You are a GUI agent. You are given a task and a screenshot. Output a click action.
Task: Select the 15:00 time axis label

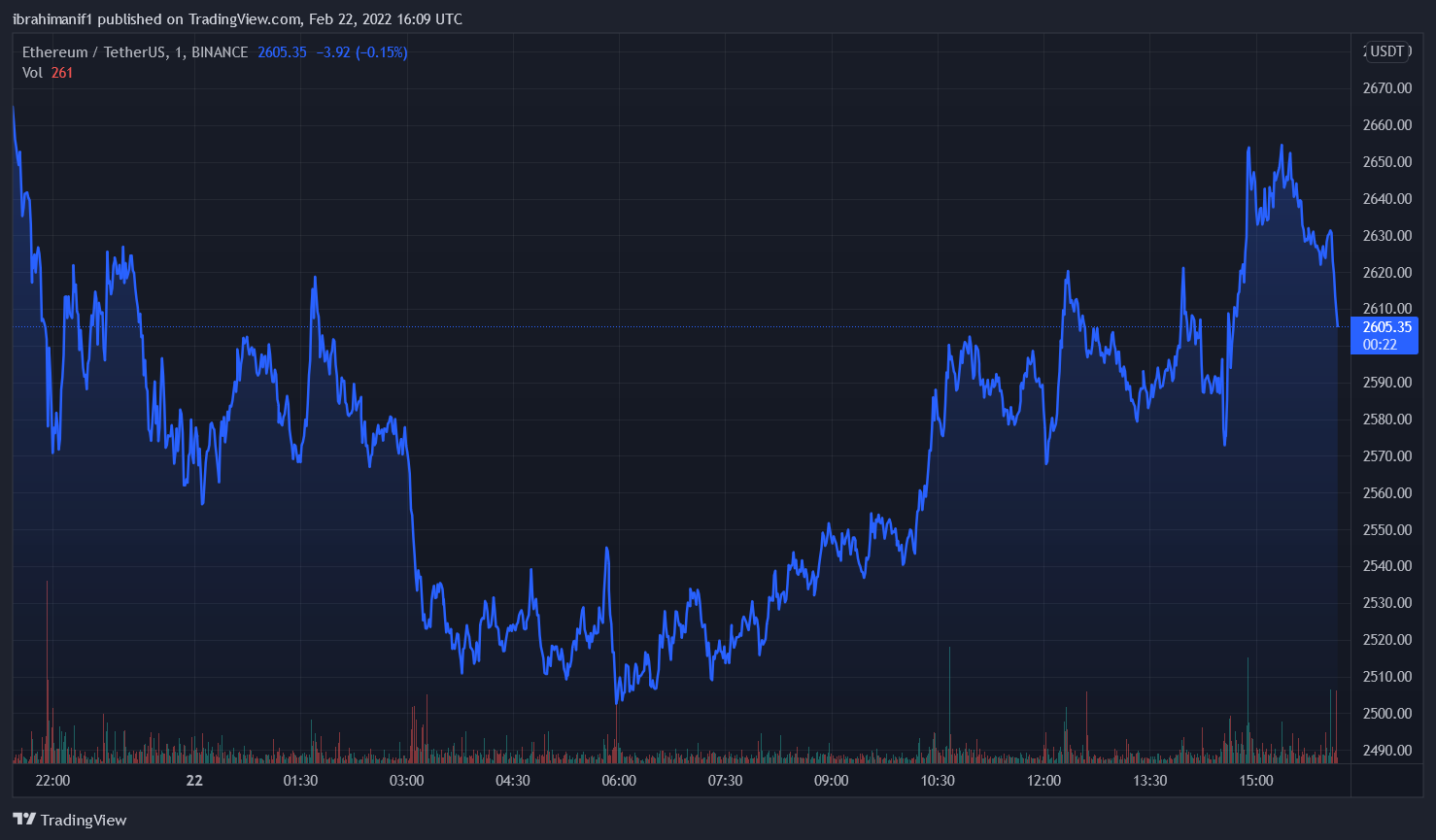point(1256,781)
